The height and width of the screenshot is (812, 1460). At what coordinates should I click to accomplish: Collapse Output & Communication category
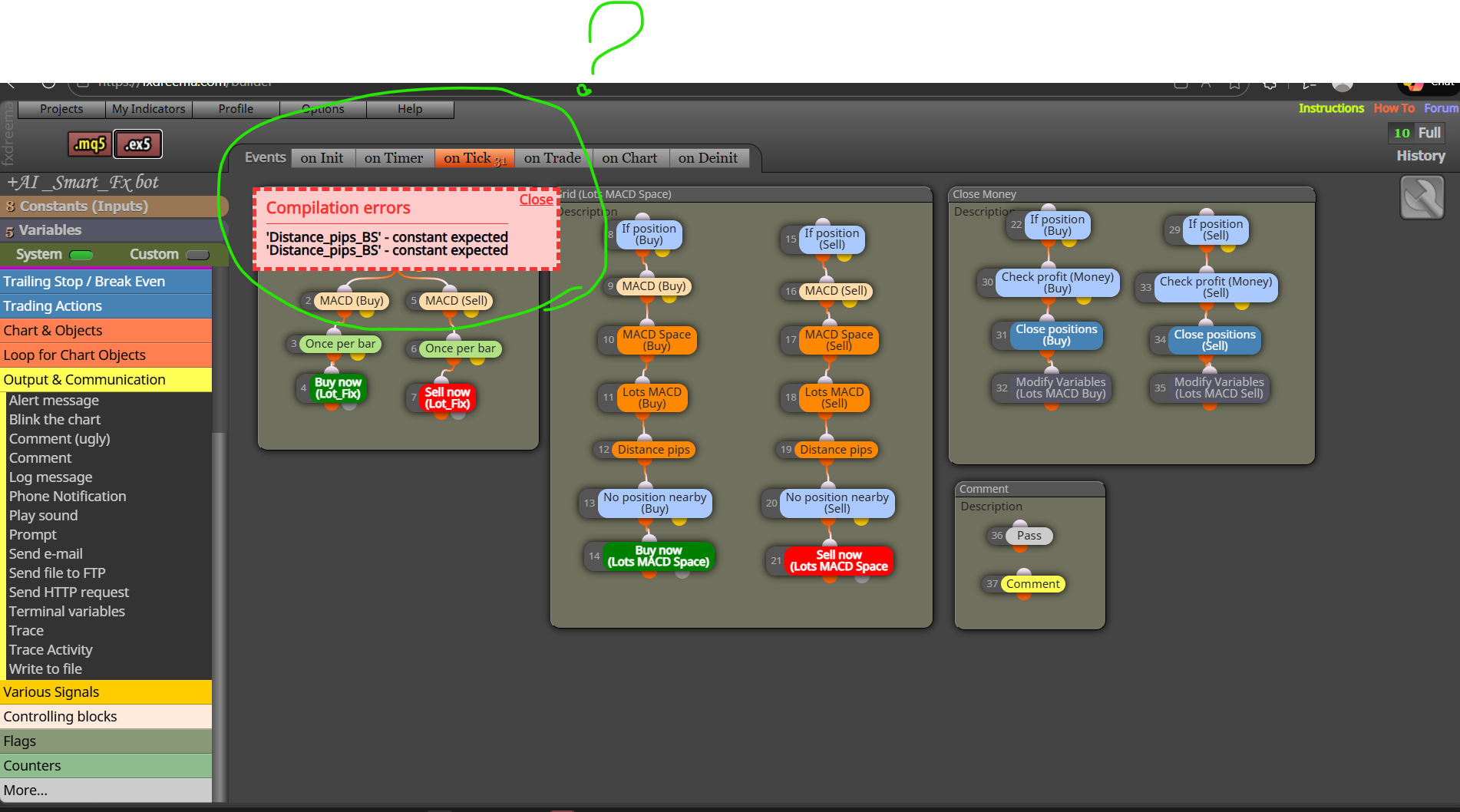pos(106,380)
